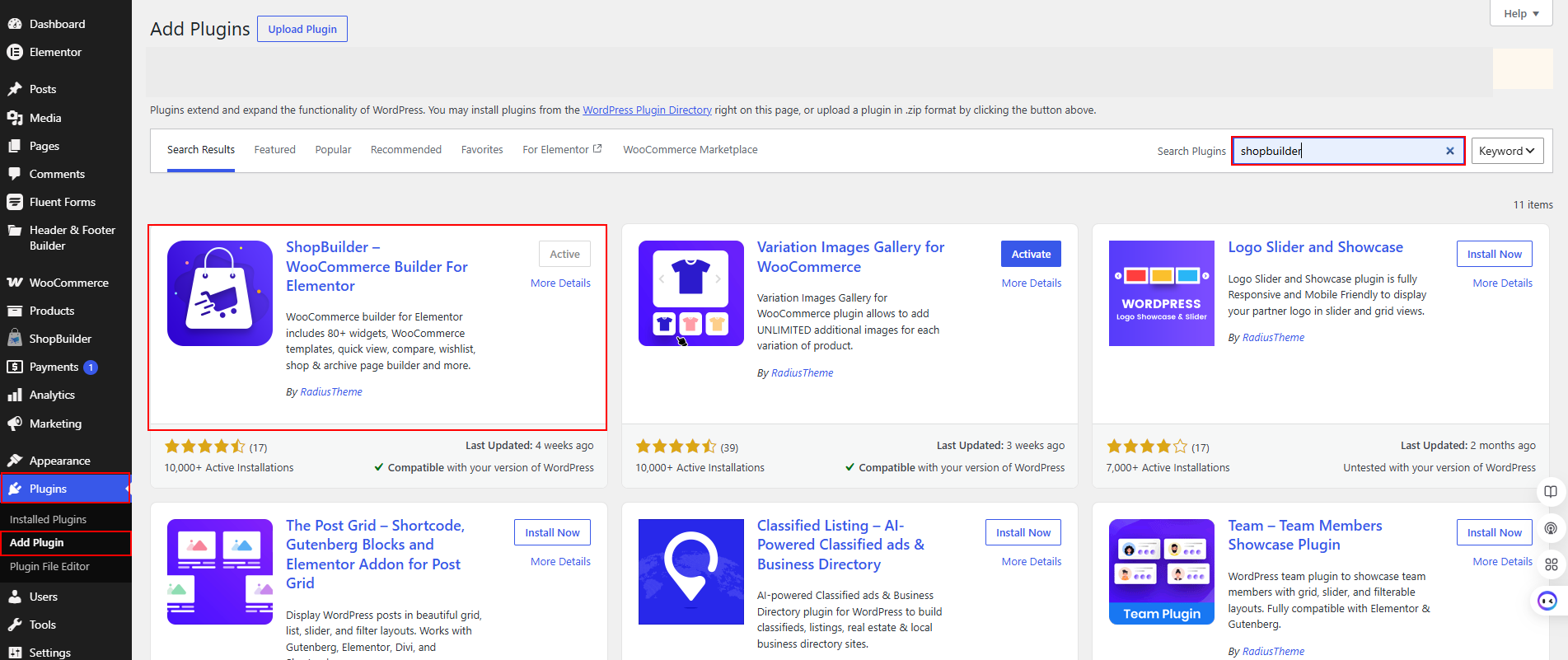Open Products via the archive icon
1568x660 pixels.
click(x=15, y=311)
